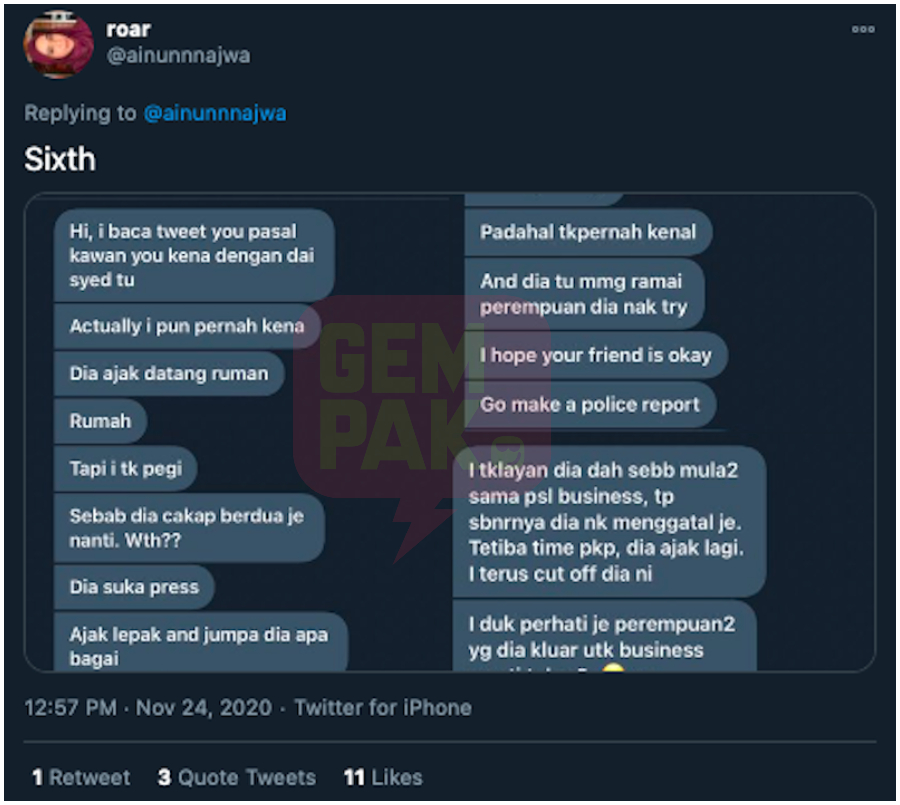
Task: Click the message bubble Dia suka press
Action: pos(134,587)
